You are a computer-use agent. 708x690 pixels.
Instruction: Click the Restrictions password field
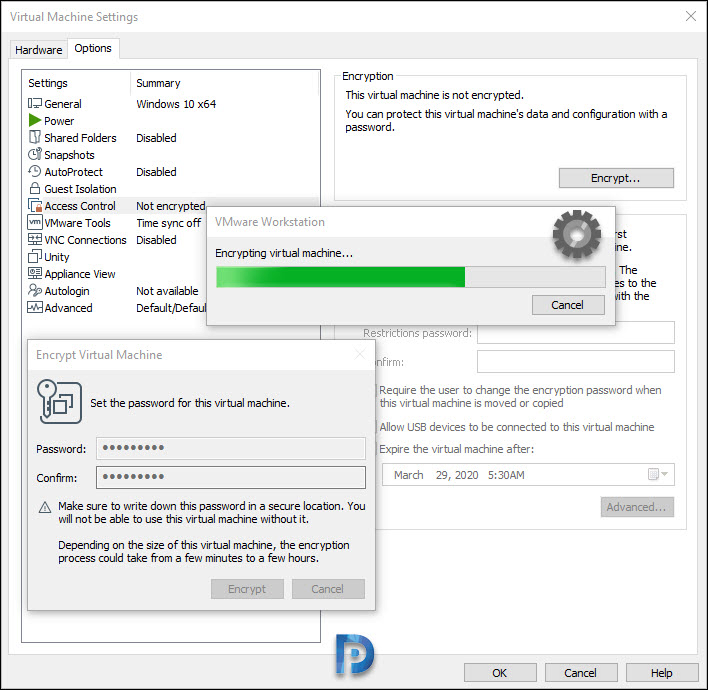pos(576,333)
